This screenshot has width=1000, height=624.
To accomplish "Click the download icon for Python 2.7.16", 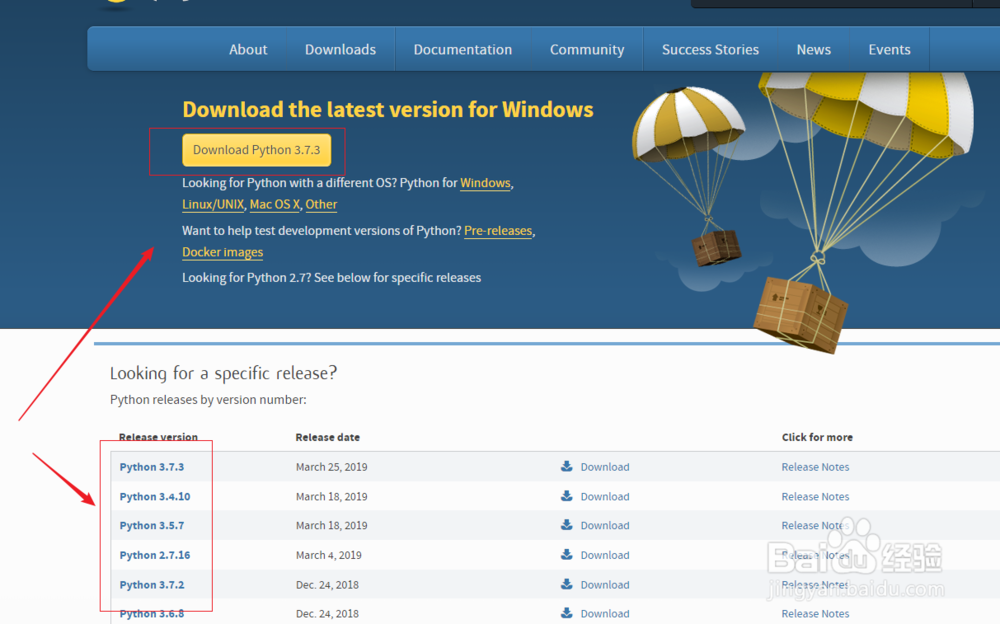I will point(566,555).
